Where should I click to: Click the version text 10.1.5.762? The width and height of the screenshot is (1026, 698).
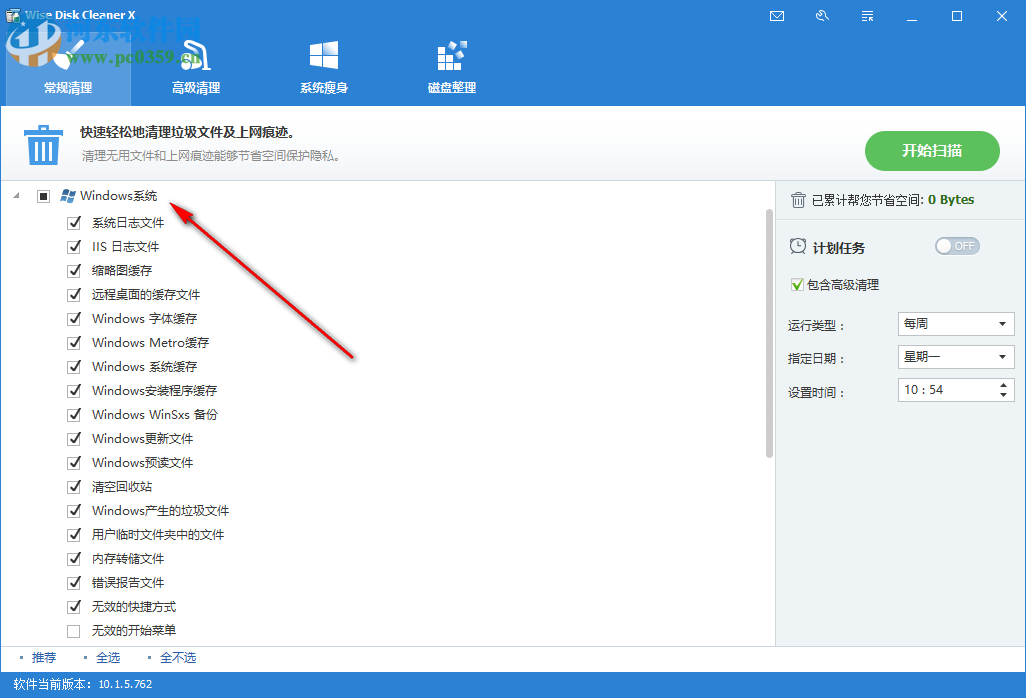pos(125,684)
